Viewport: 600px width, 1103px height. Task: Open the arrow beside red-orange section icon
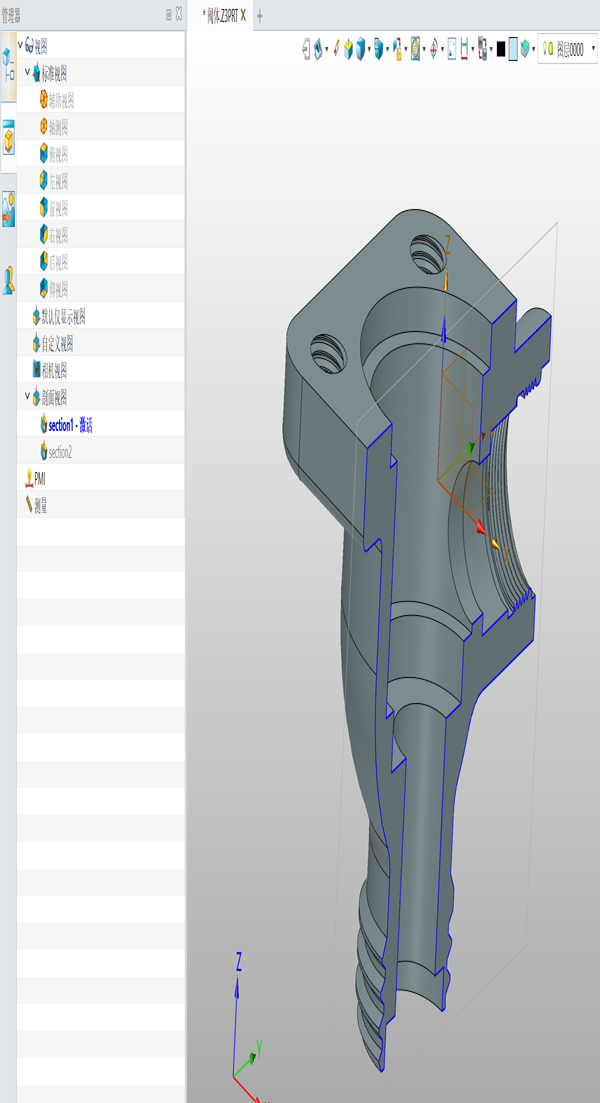406,50
